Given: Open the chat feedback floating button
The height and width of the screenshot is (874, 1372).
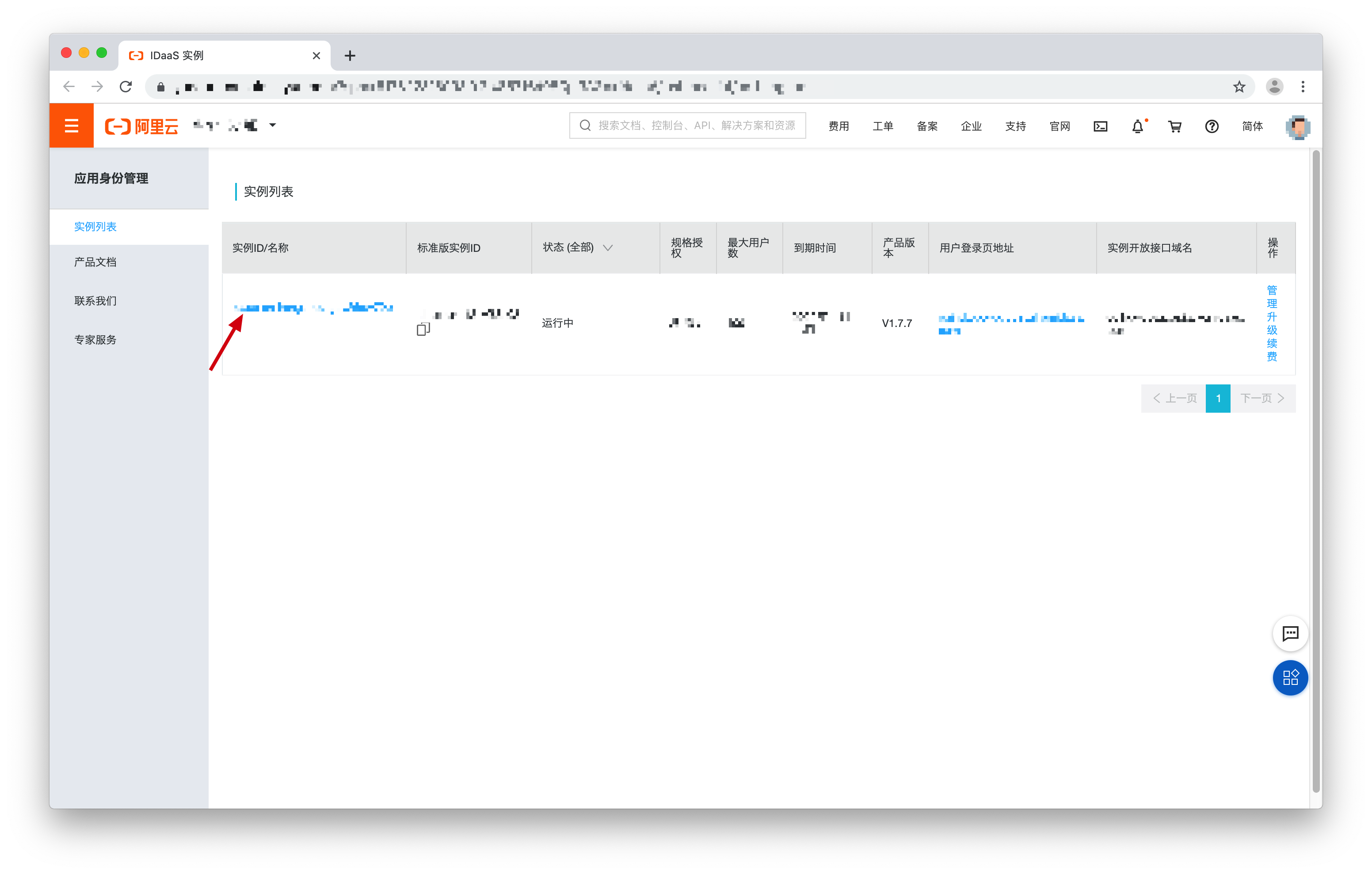Looking at the screenshot, I should pyautogui.click(x=1290, y=633).
